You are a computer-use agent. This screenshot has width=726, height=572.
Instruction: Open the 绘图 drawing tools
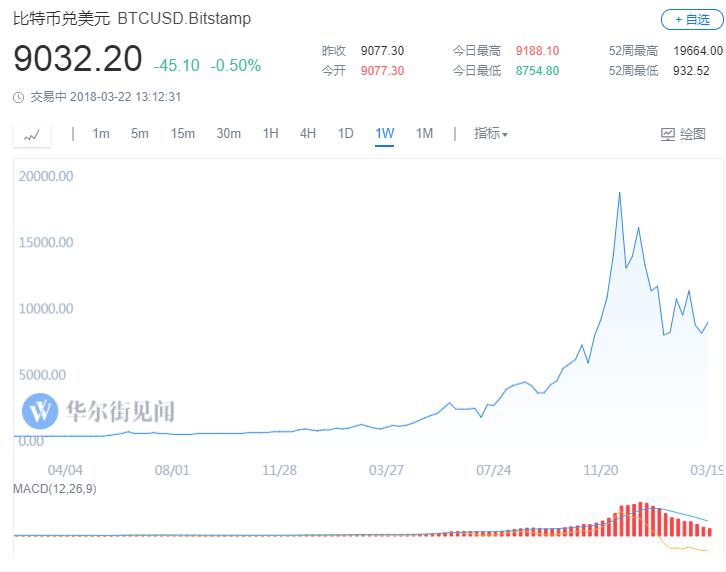684,134
